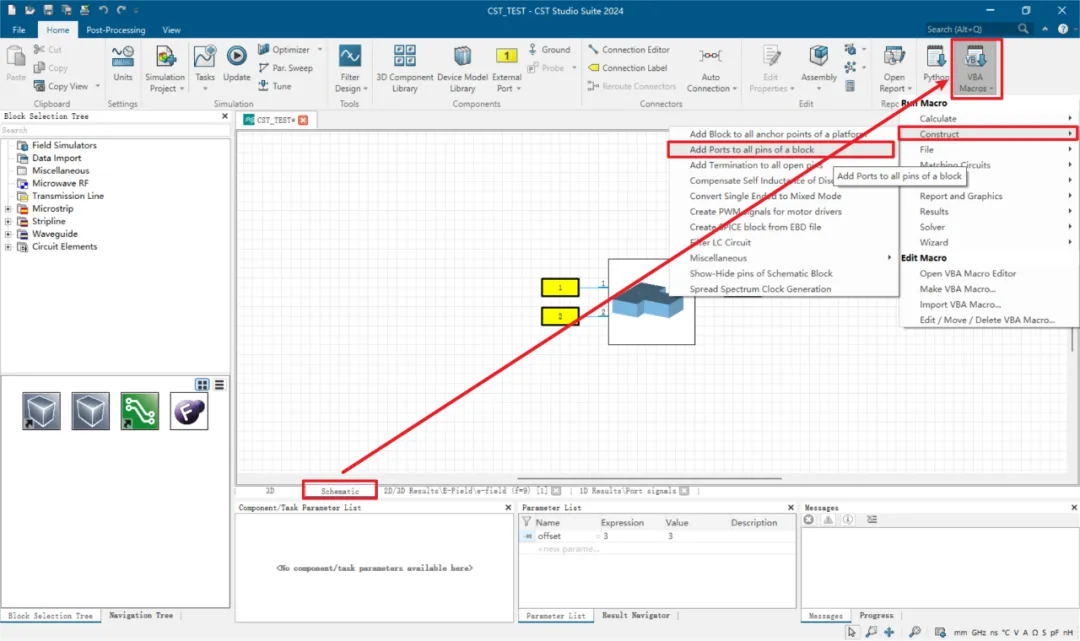The height and width of the screenshot is (641, 1080).
Task: Click the horizontal scrollbar under the schematic
Action: [x=649, y=479]
